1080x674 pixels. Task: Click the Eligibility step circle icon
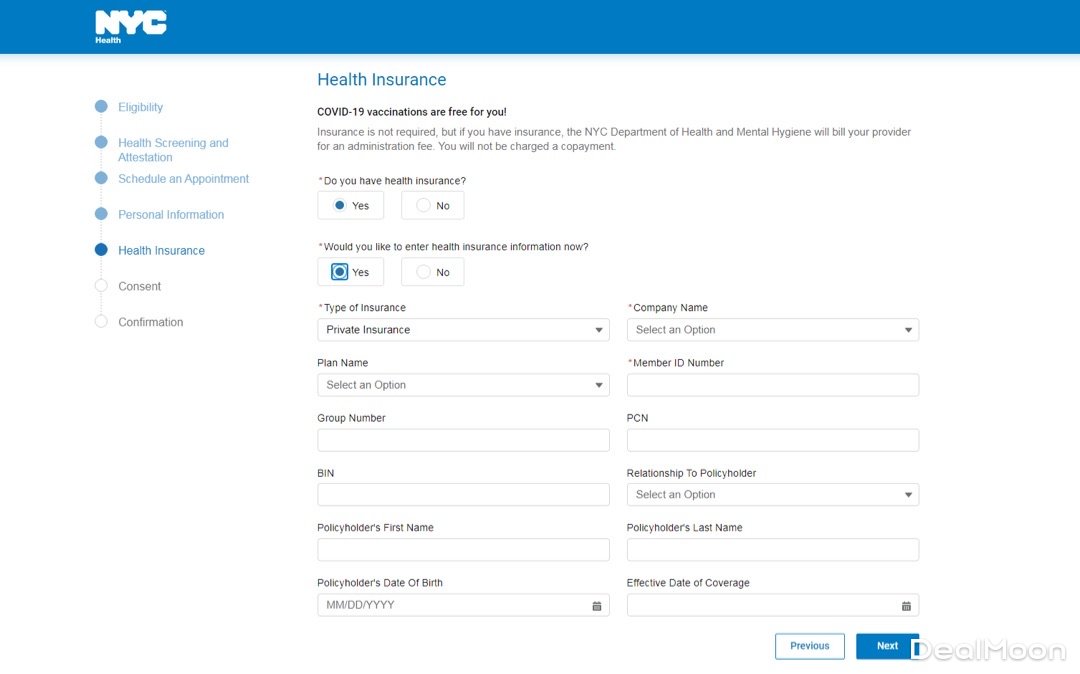[101, 107]
